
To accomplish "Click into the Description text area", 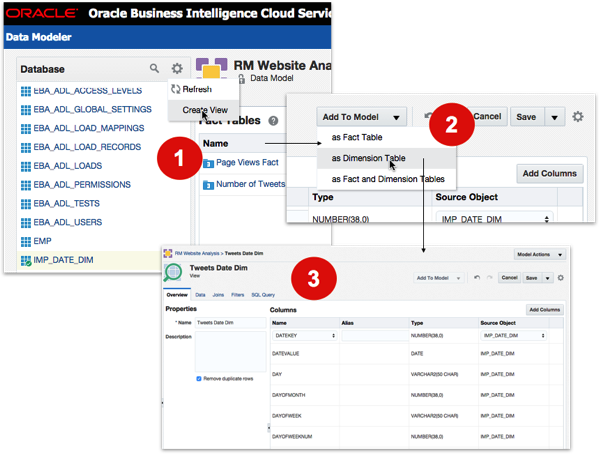I will click(x=230, y=352).
